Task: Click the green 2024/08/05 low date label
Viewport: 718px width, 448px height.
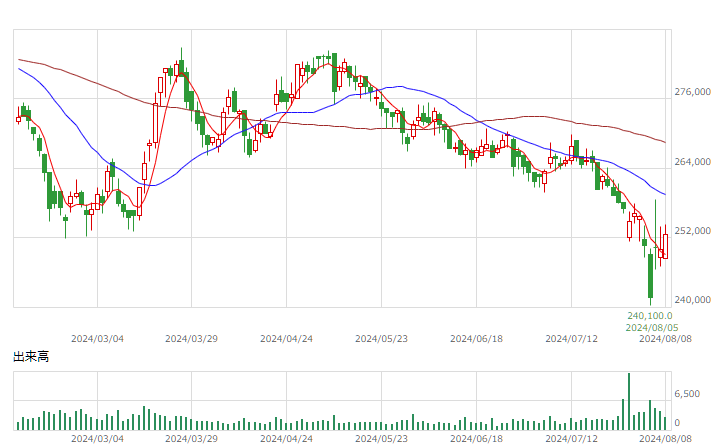Action: 652,328
